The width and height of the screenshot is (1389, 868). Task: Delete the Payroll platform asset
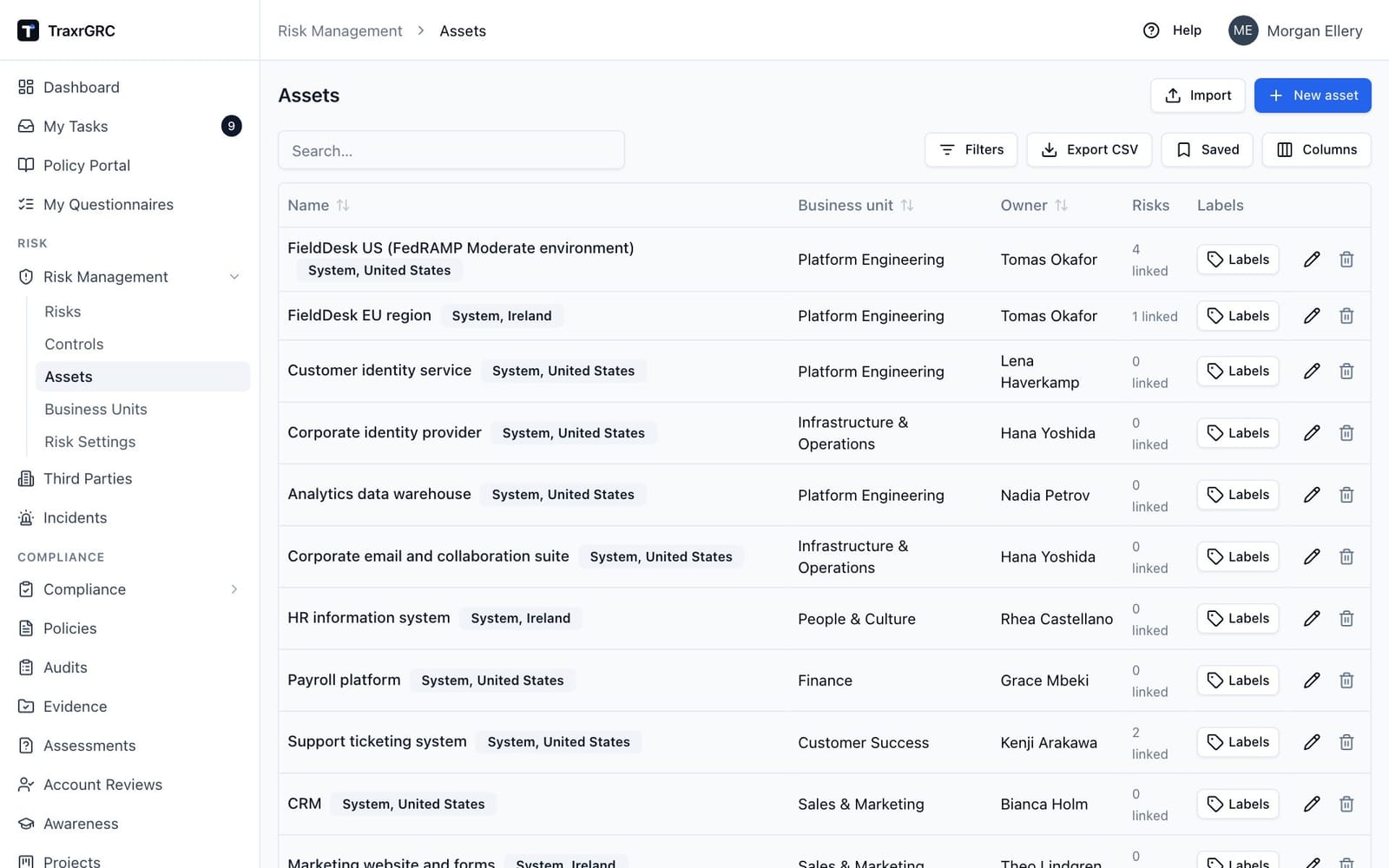click(1346, 681)
